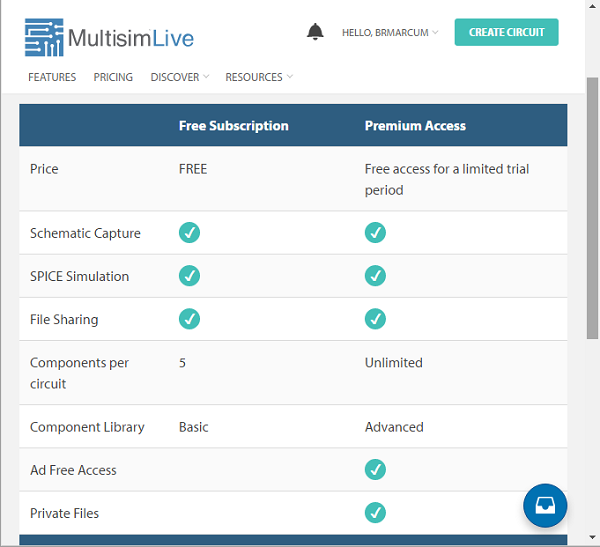
Task: Click the scrollbar down arrow
Action: coord(592,537)
